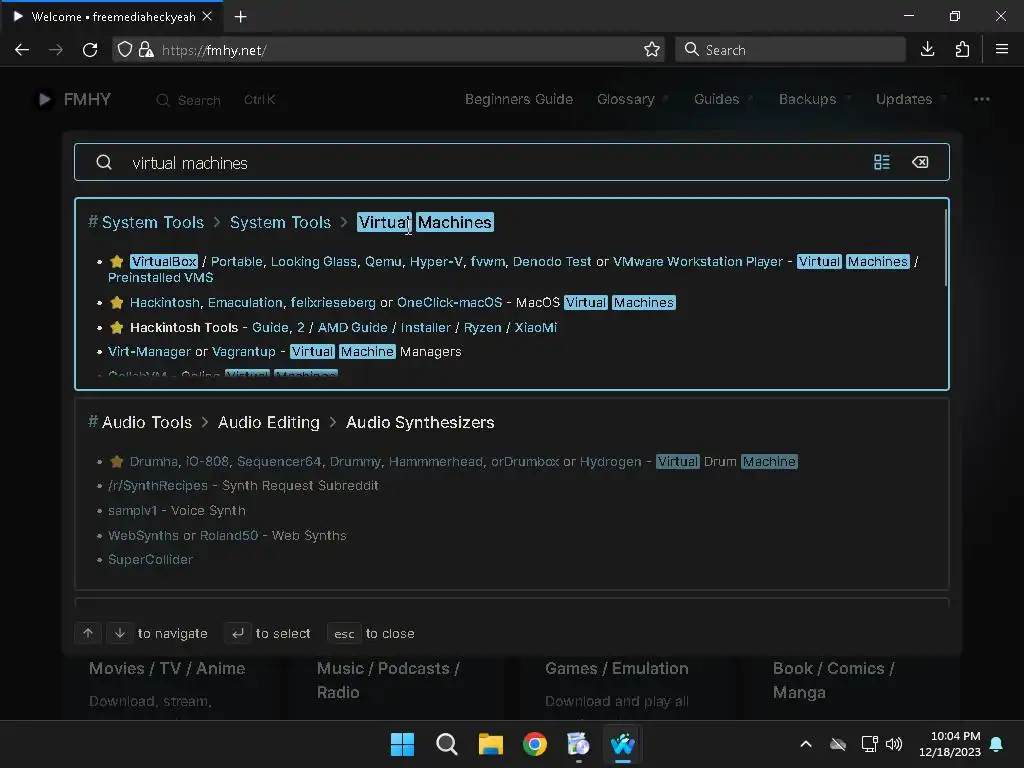Click the esc key to close hint
Viewport: 1024px width, 768px height.
coord(344,633)
